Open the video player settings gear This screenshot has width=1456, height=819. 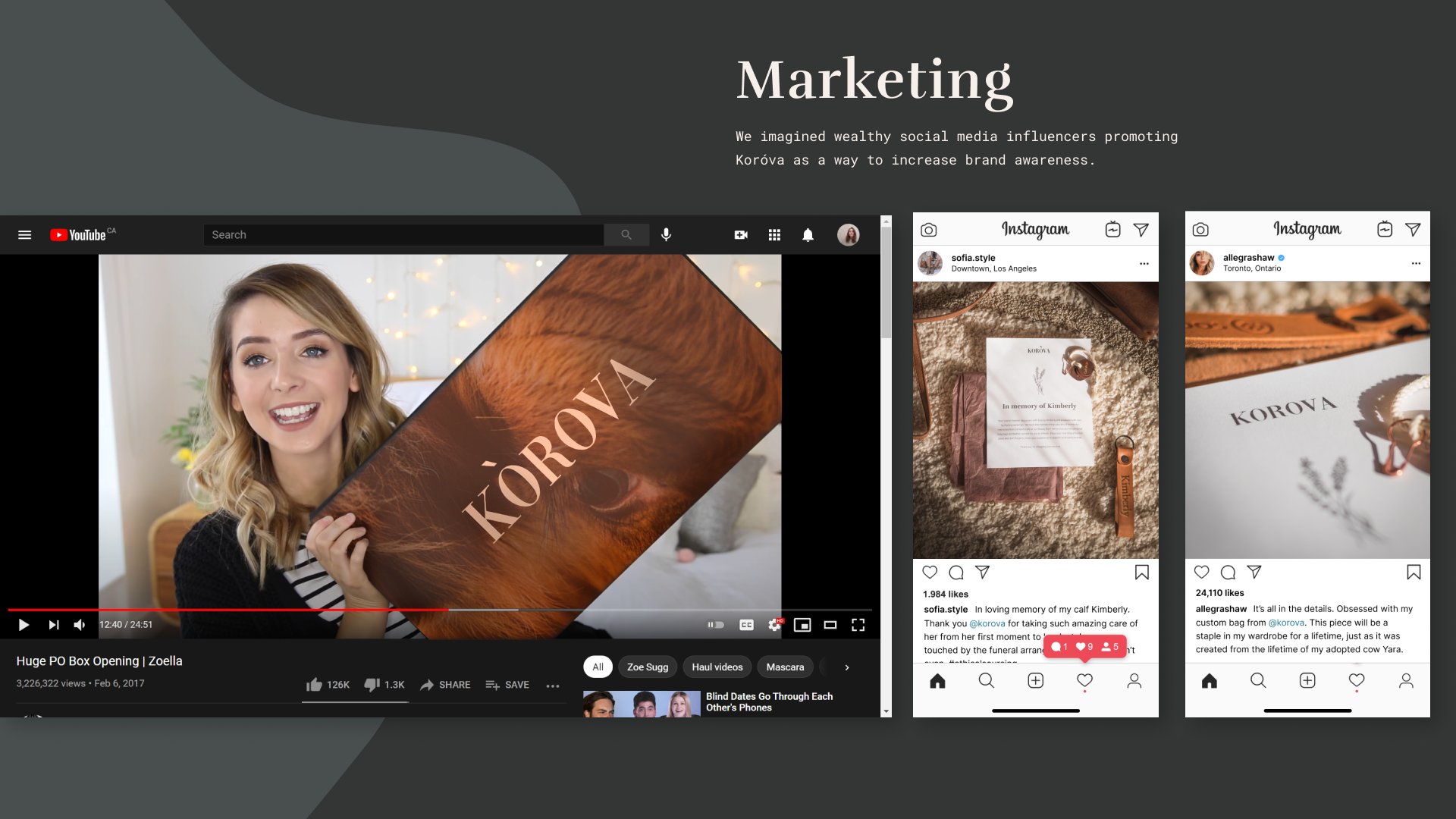774,625
